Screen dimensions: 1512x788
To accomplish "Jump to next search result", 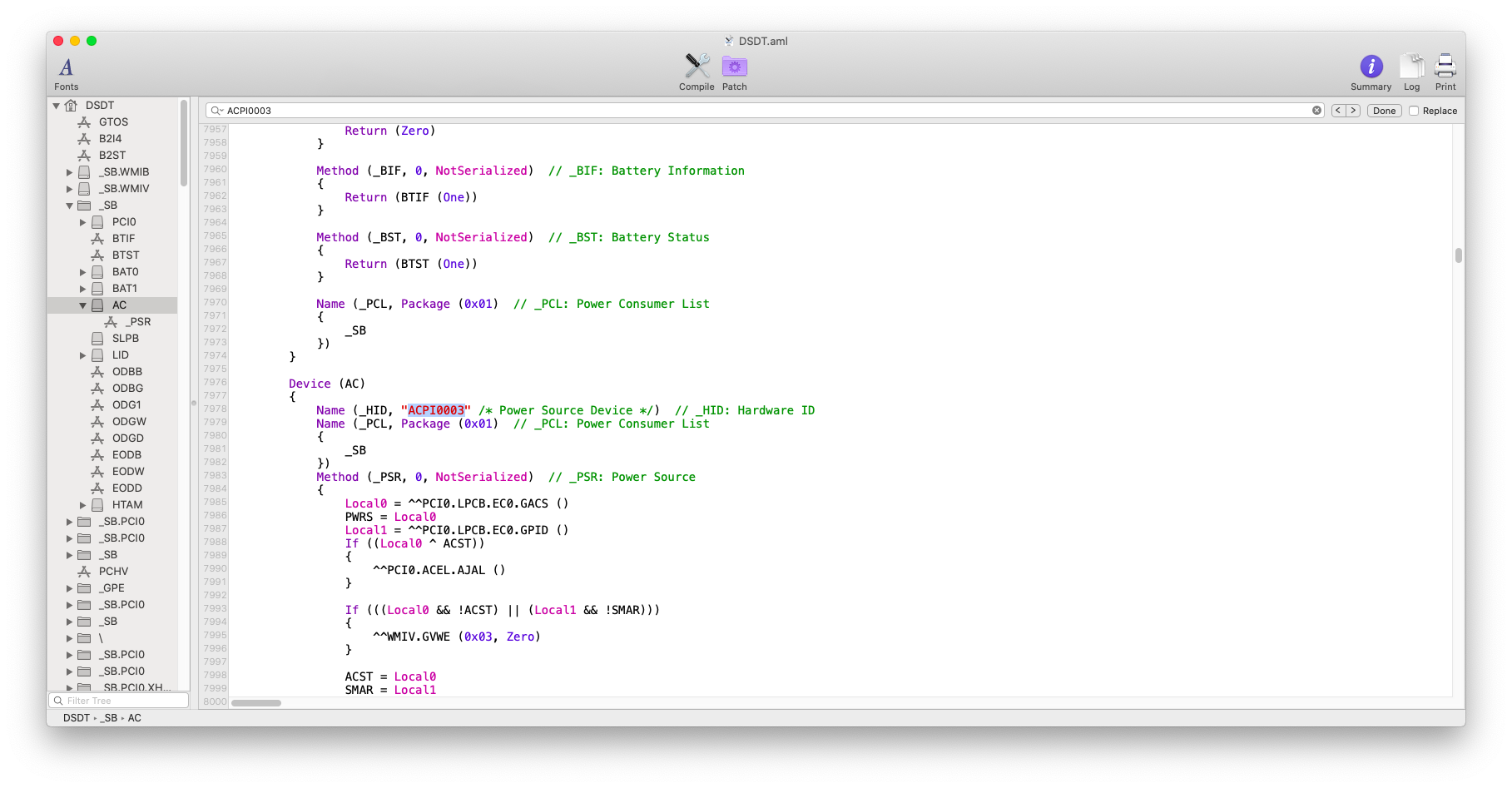I will pos(1355,109).
